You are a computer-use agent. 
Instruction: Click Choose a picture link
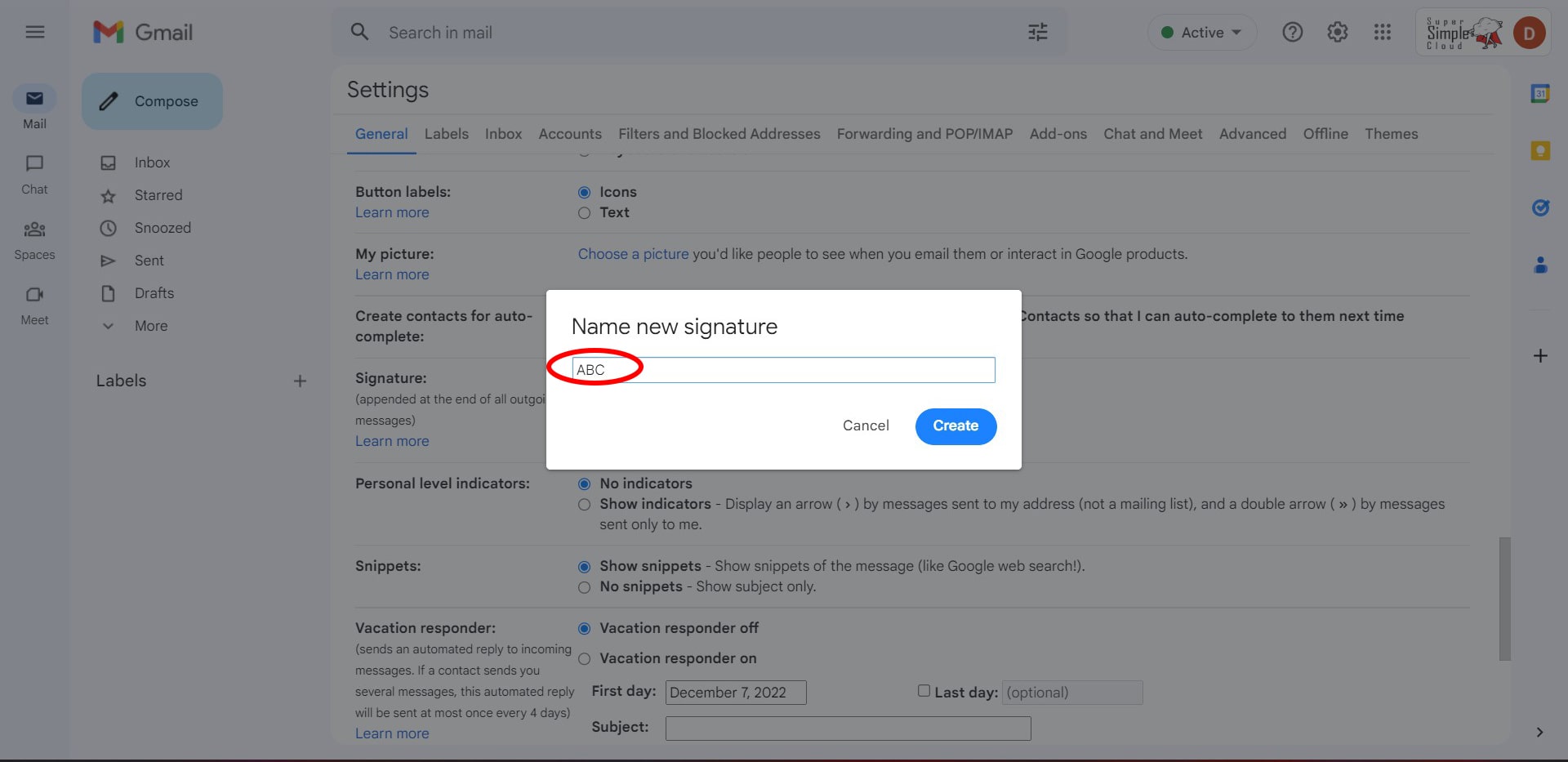(x=634, y=254)
